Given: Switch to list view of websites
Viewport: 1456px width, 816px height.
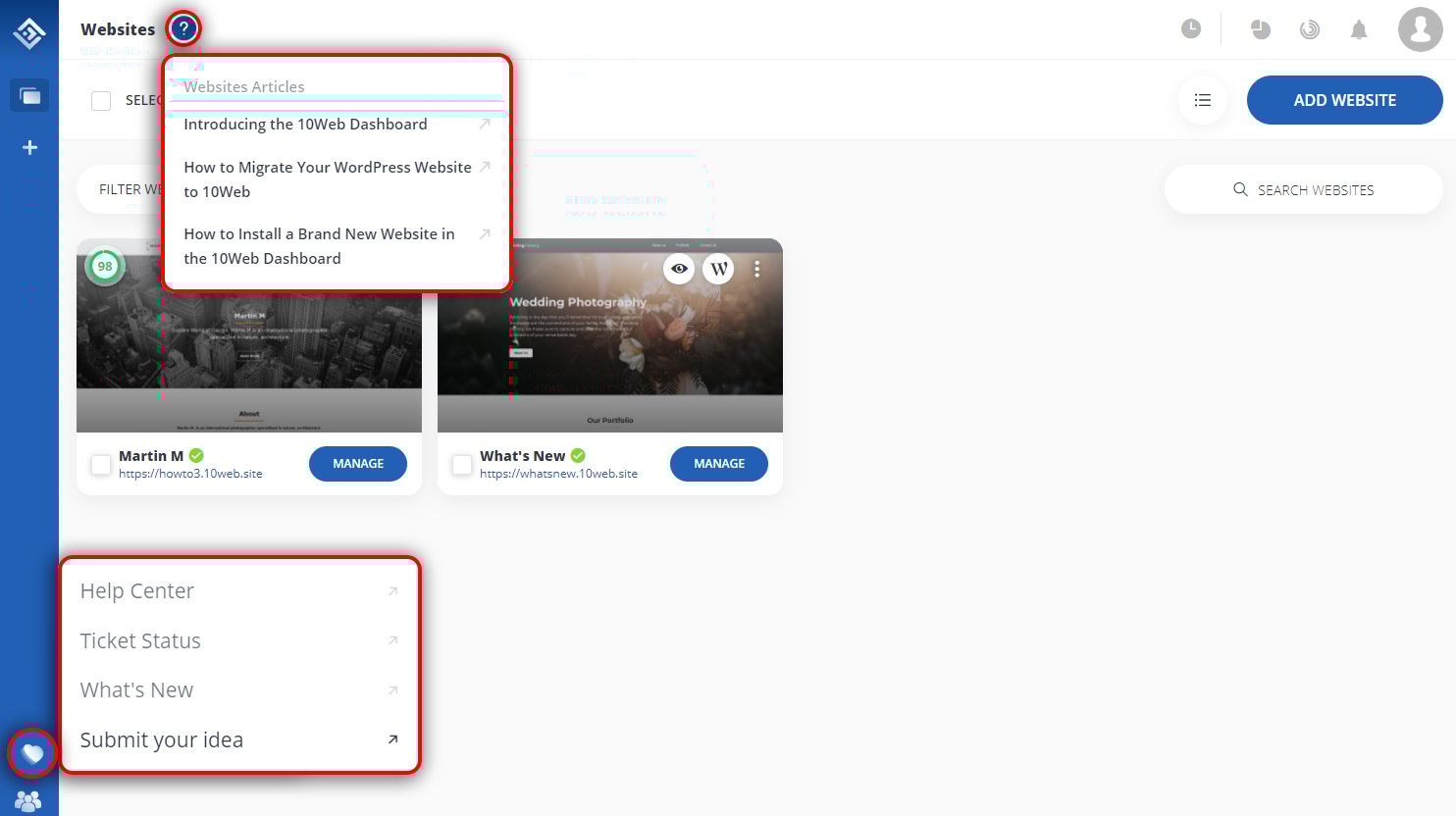Looking at the screenshot, I should click(1202, 99).
